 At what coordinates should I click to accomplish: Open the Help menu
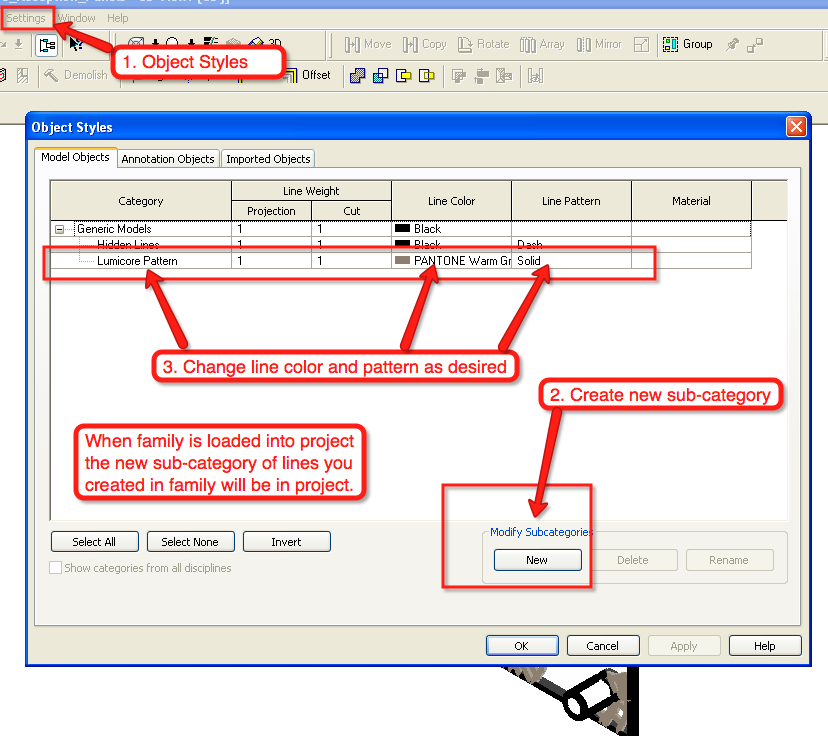coord(117,18)
